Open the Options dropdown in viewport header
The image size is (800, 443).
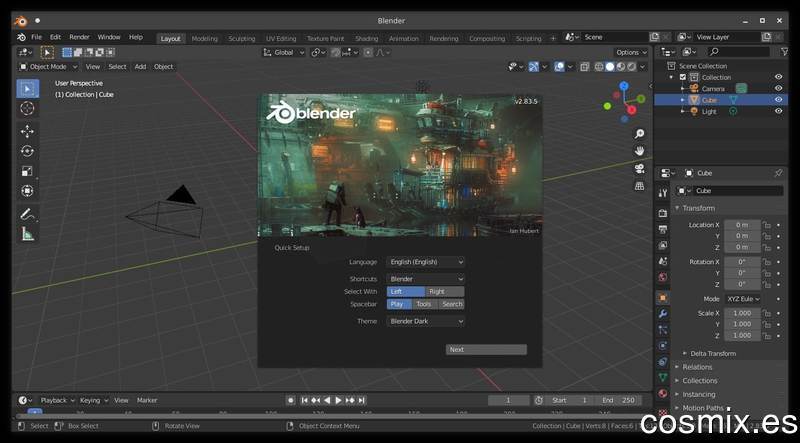pyautogui.click(x=631, y=52)
